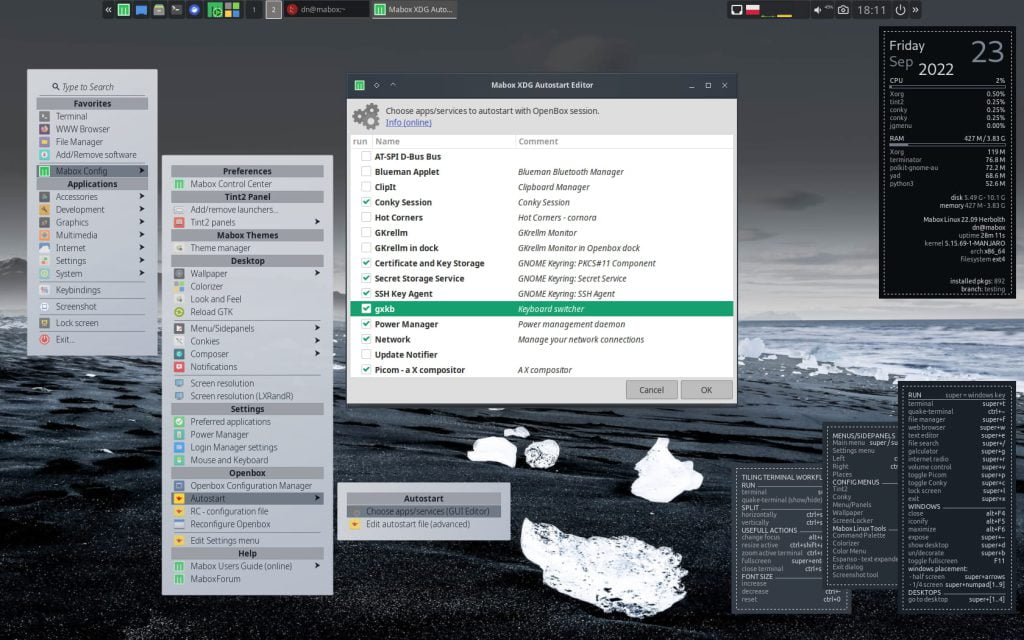Confirm autostart changes with OK
This screenshot has height=640, width=1024.
click(705, 389)
